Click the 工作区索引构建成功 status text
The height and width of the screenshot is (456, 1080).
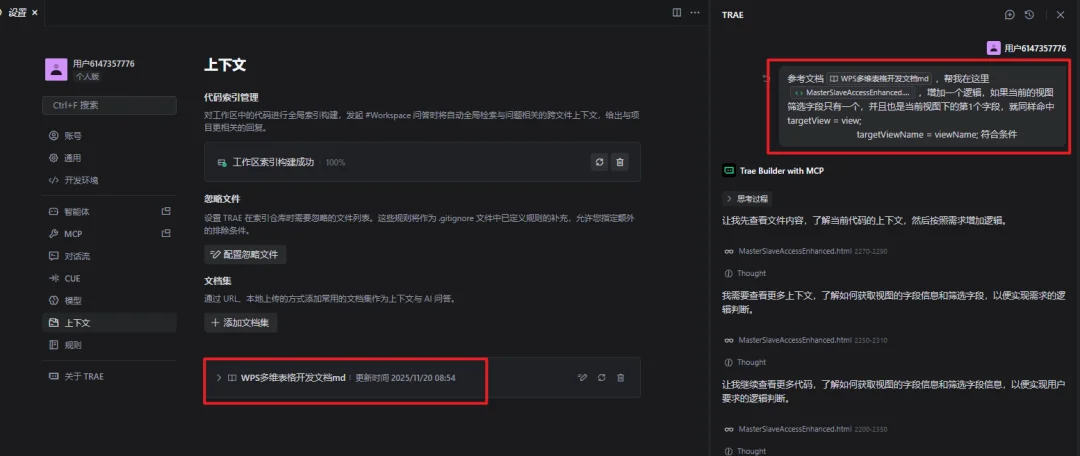(x=273, y=163)
